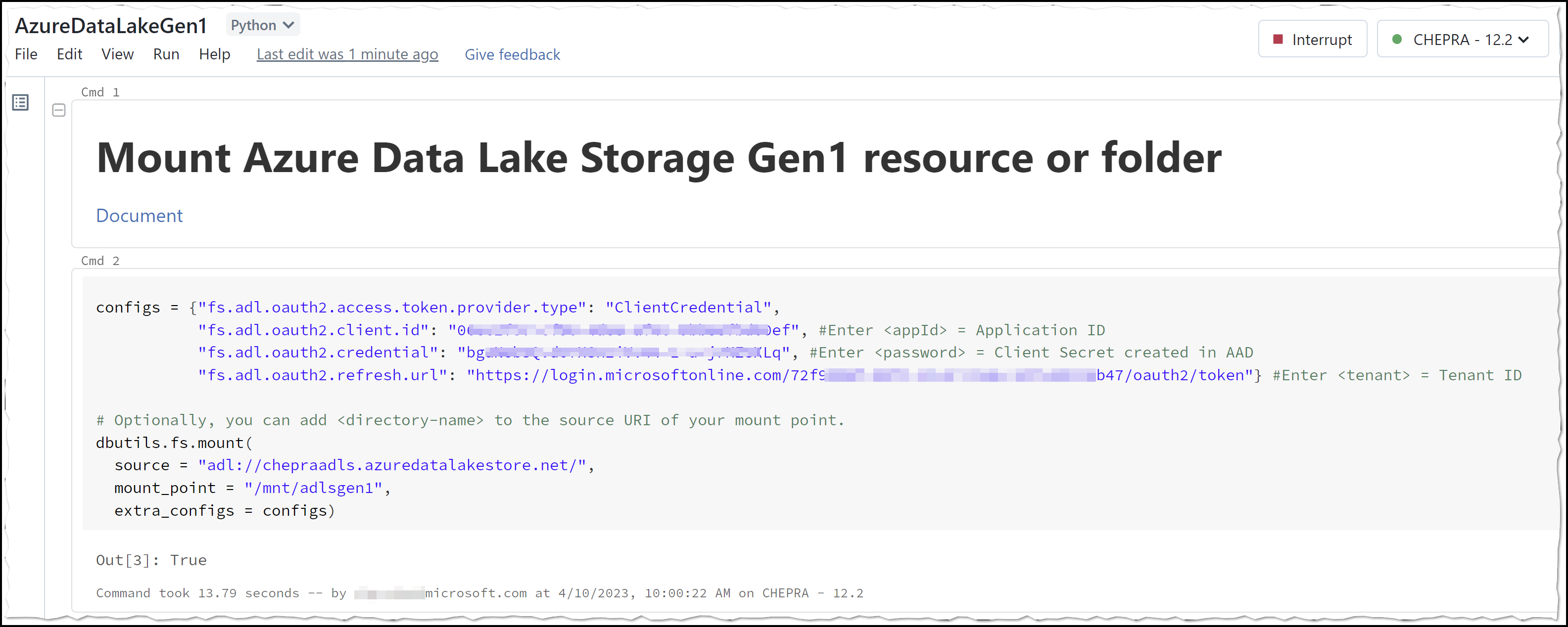Image resolution: width=1568 pixels, height=627 pixels.
Task: Click the Cmd 1 cell label
Action: (x=100, y=92)
